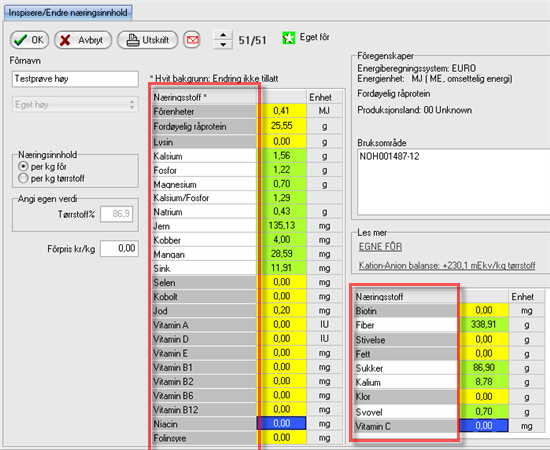550x450 pixels.
Task: Click the Tørrstoff% value field
Action: coord(116,214)
